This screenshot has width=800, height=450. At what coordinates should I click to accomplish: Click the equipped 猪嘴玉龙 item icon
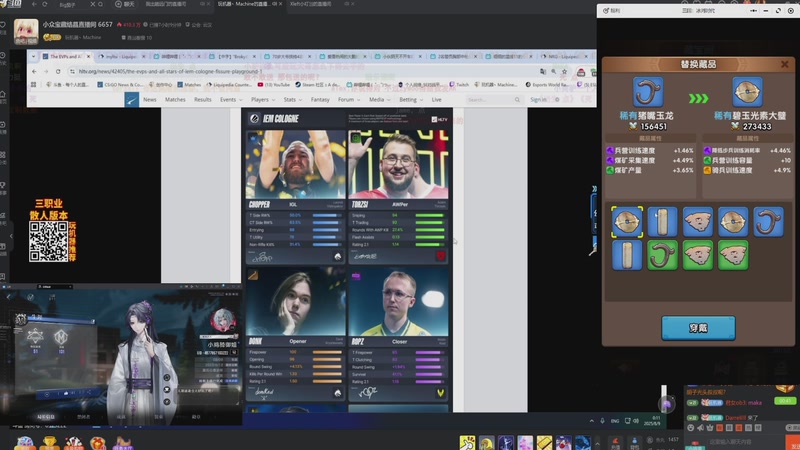[648, 92]
